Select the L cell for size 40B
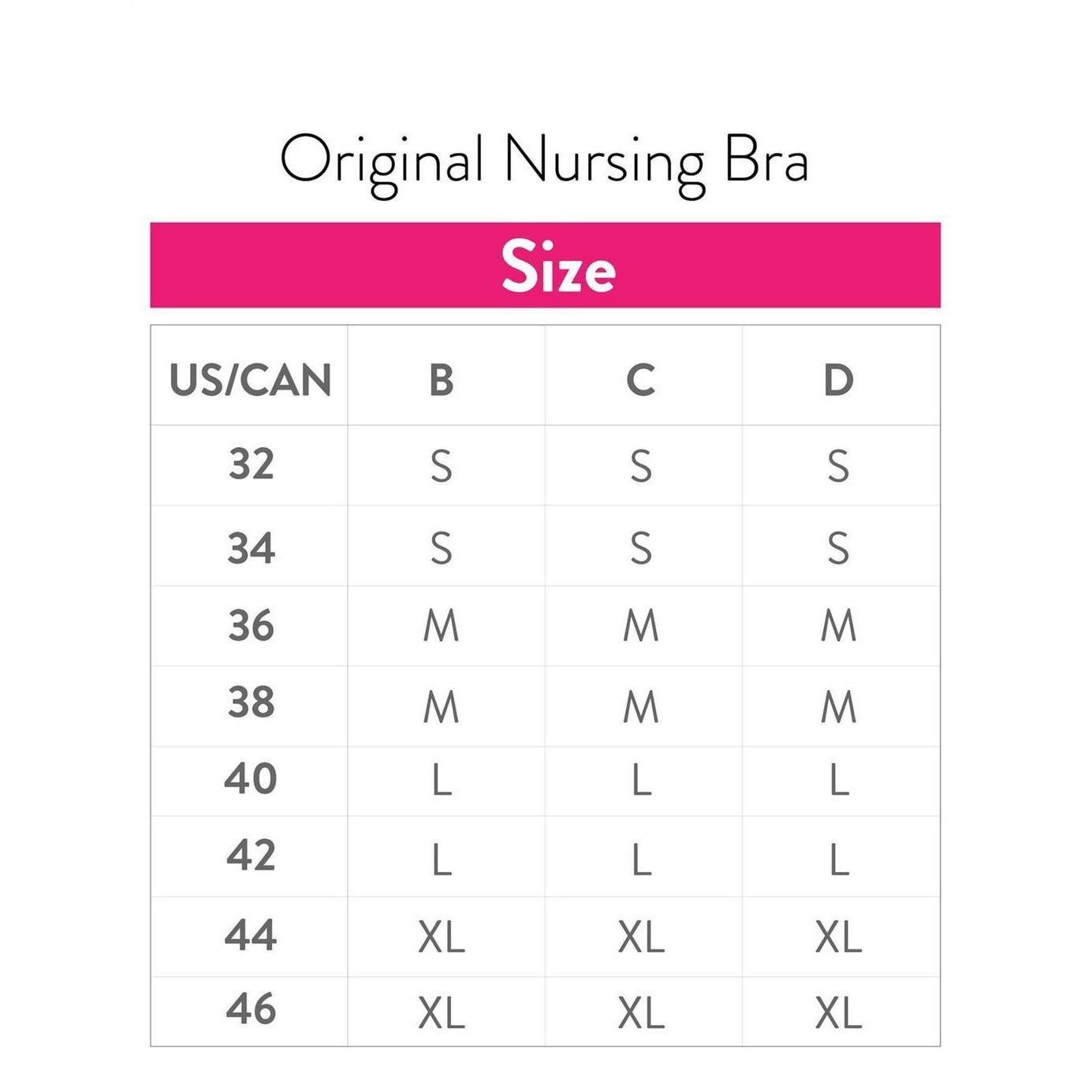This screenshot has height=1092, width=1092. pyautogui.click(x=442, y=781)
